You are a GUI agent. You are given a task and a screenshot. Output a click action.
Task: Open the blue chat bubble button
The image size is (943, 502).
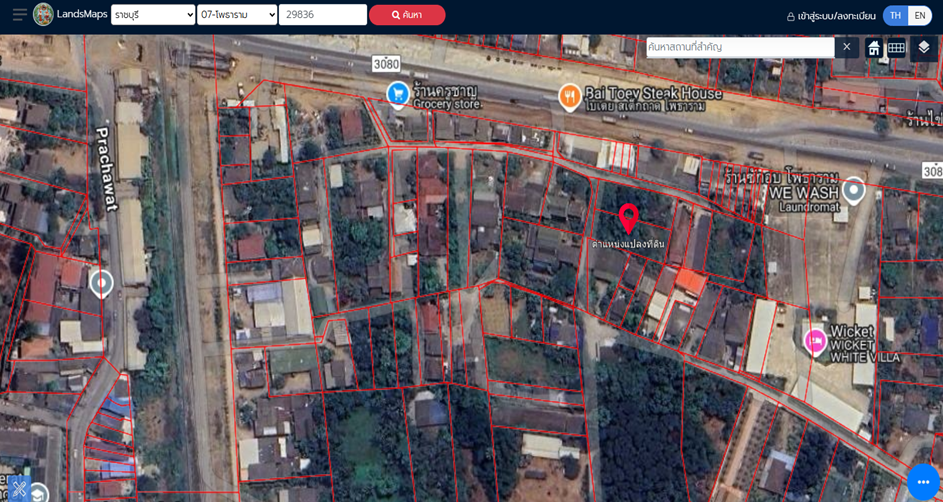923,482
